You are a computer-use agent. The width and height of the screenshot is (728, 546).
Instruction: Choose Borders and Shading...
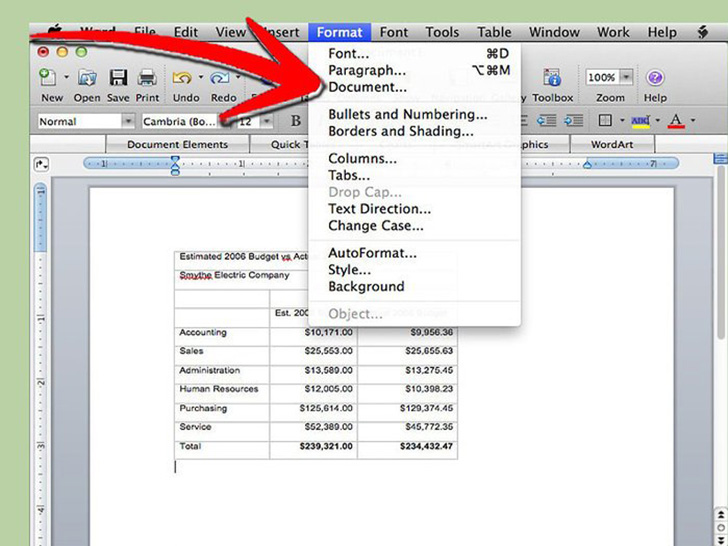point(415,131)
